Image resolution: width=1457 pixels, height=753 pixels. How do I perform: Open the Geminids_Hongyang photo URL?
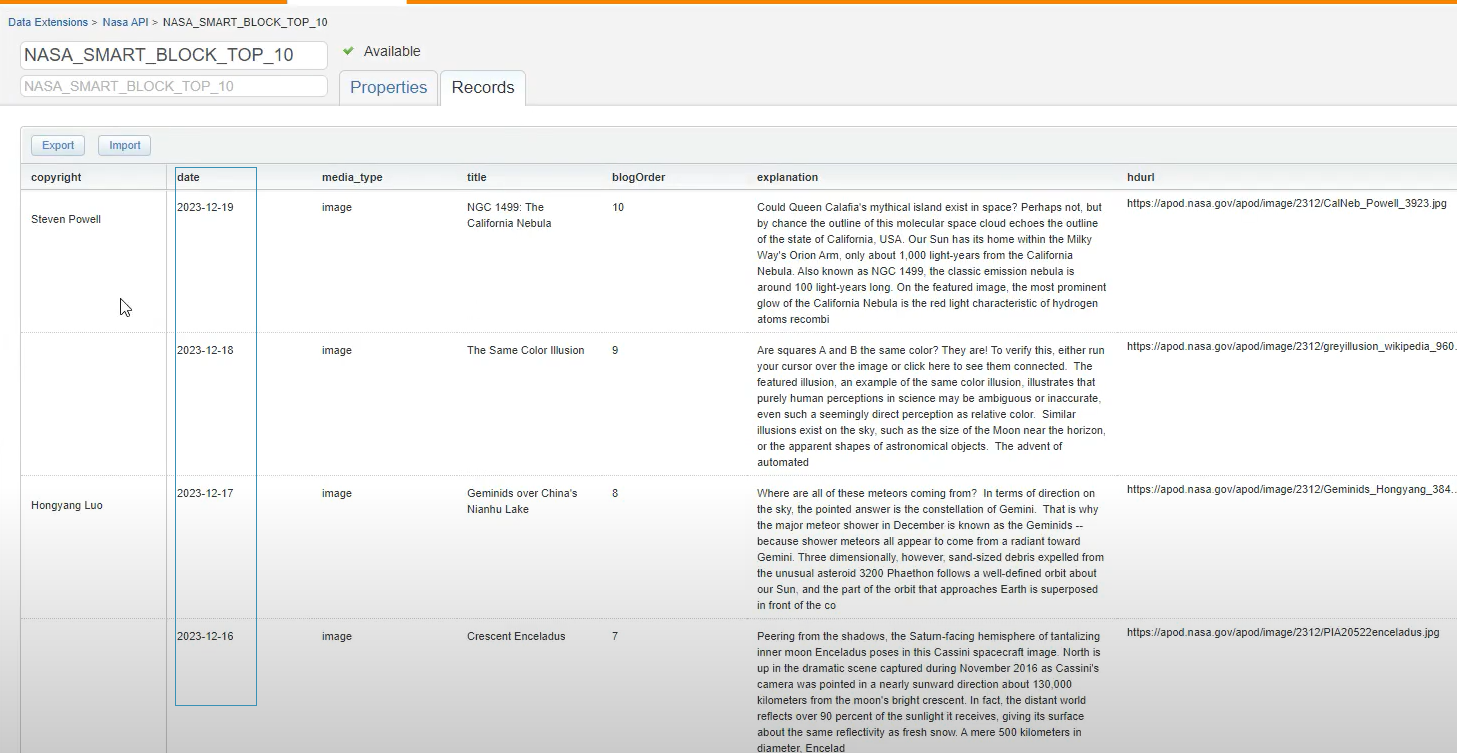pyautogui.click(x=1288, y=489)
